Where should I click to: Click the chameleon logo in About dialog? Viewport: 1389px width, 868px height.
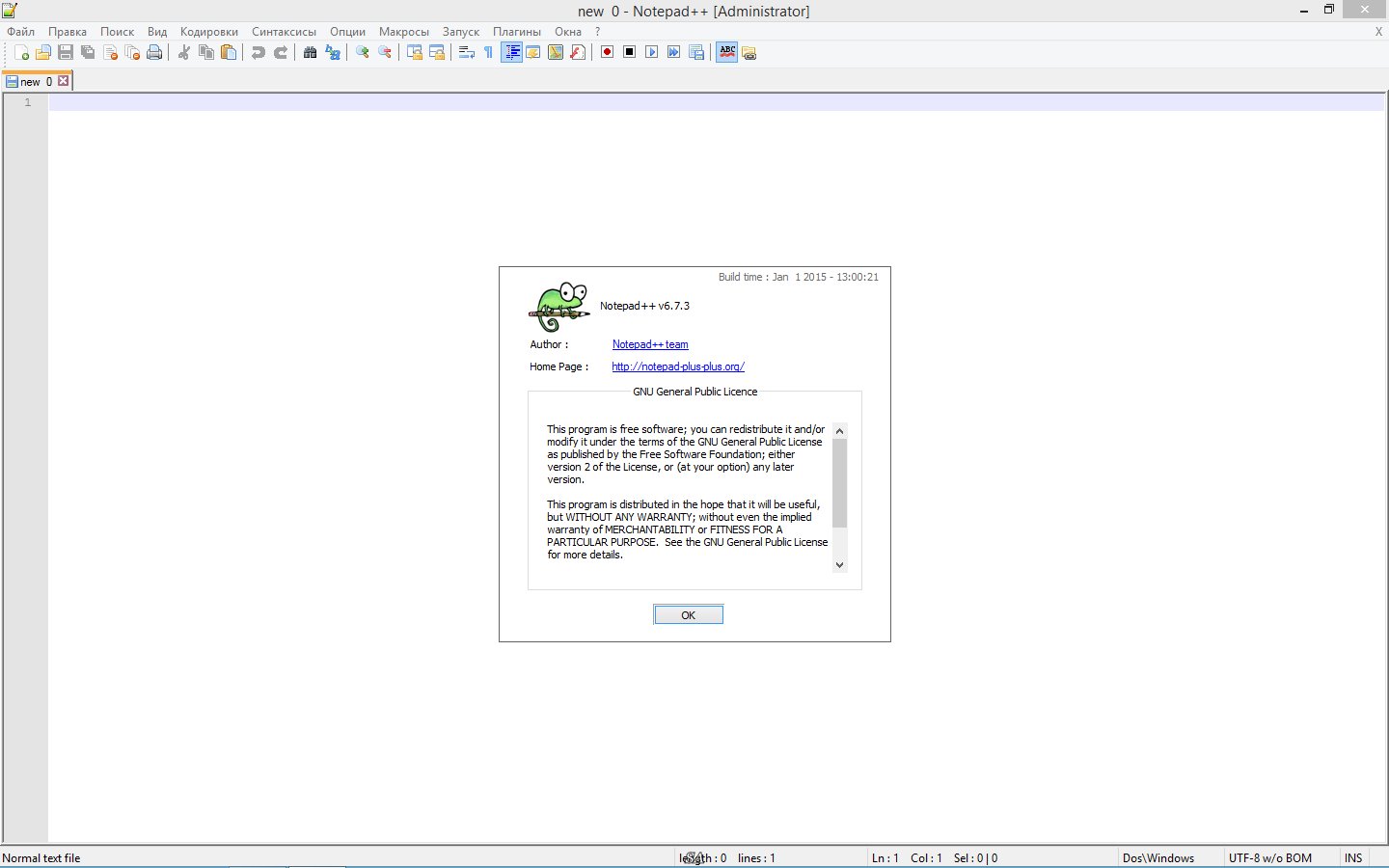559,307
